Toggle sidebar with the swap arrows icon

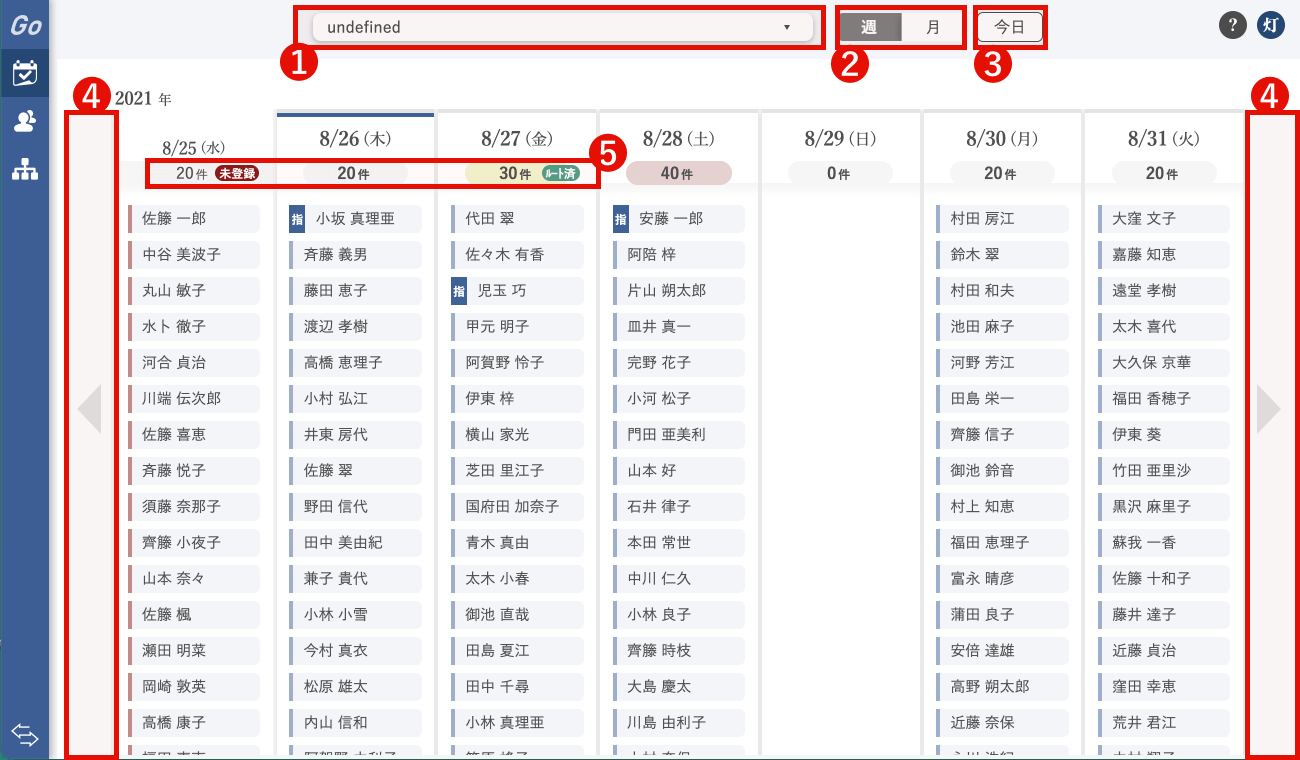[x=25, y=736]
